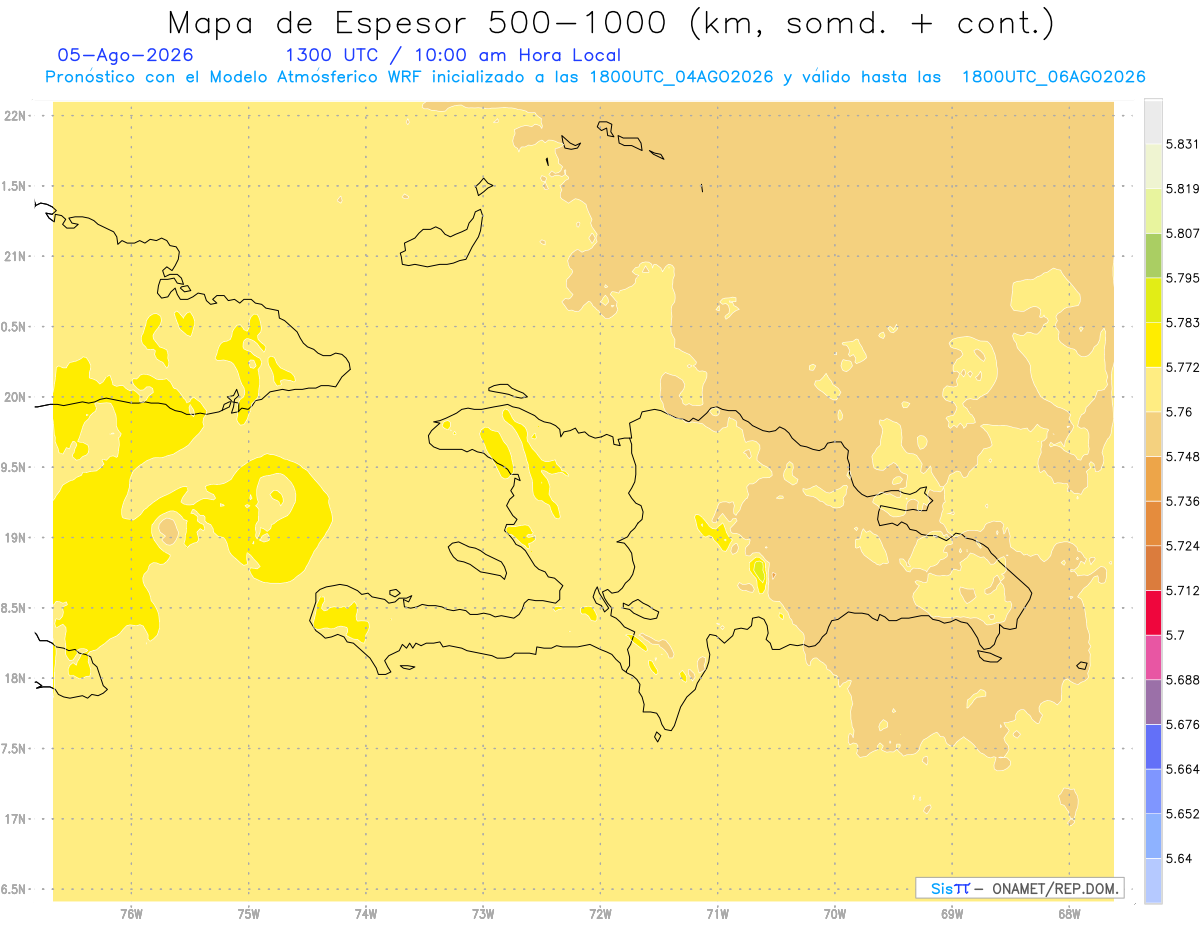1200x927 pixels.
Task: Click the latitude label 21N
Action: click(x=14, y=256)
